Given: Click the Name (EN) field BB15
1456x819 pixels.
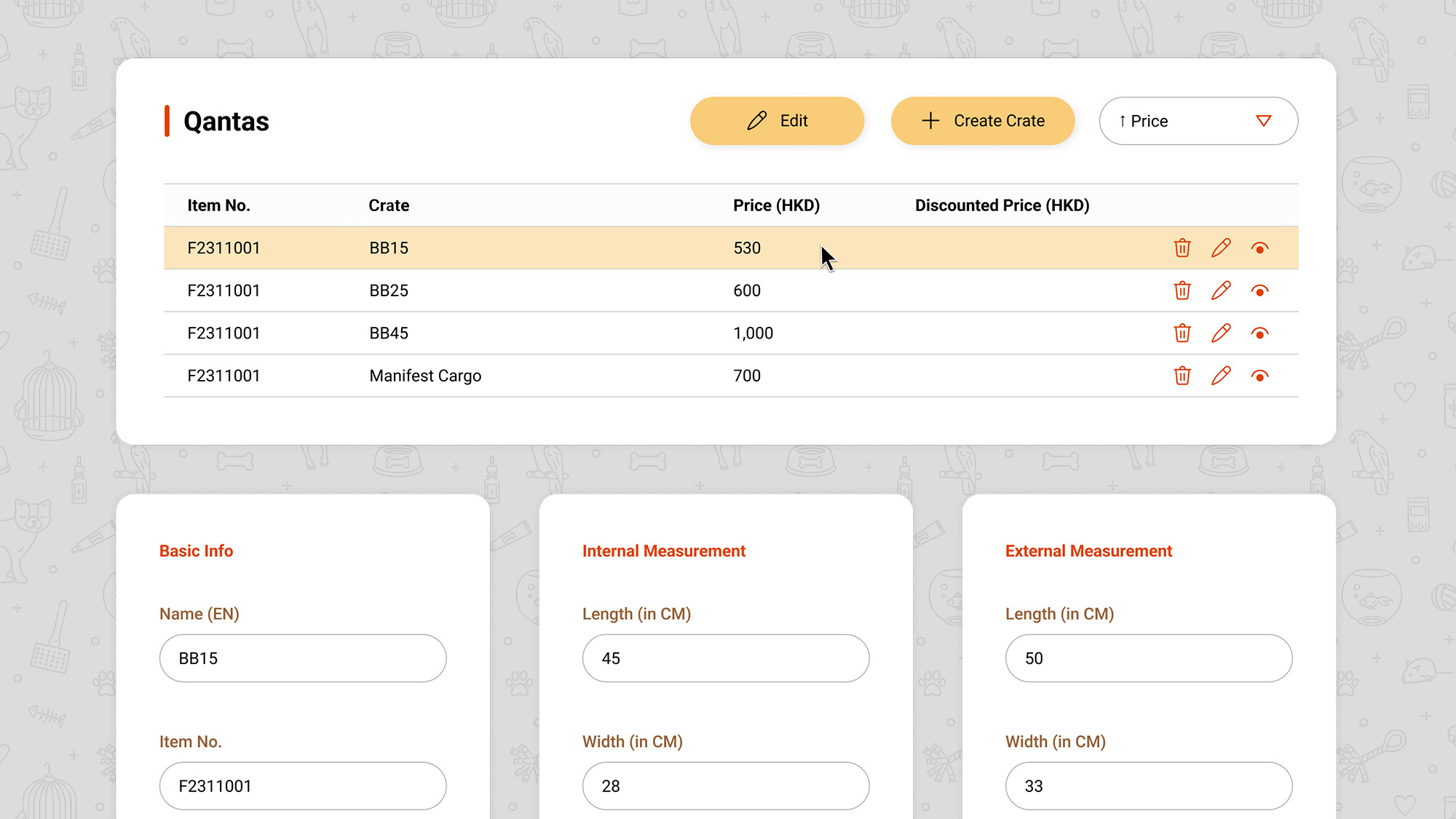Looking at the screenshot, I should pyautogui.click(x=302, y=658).
